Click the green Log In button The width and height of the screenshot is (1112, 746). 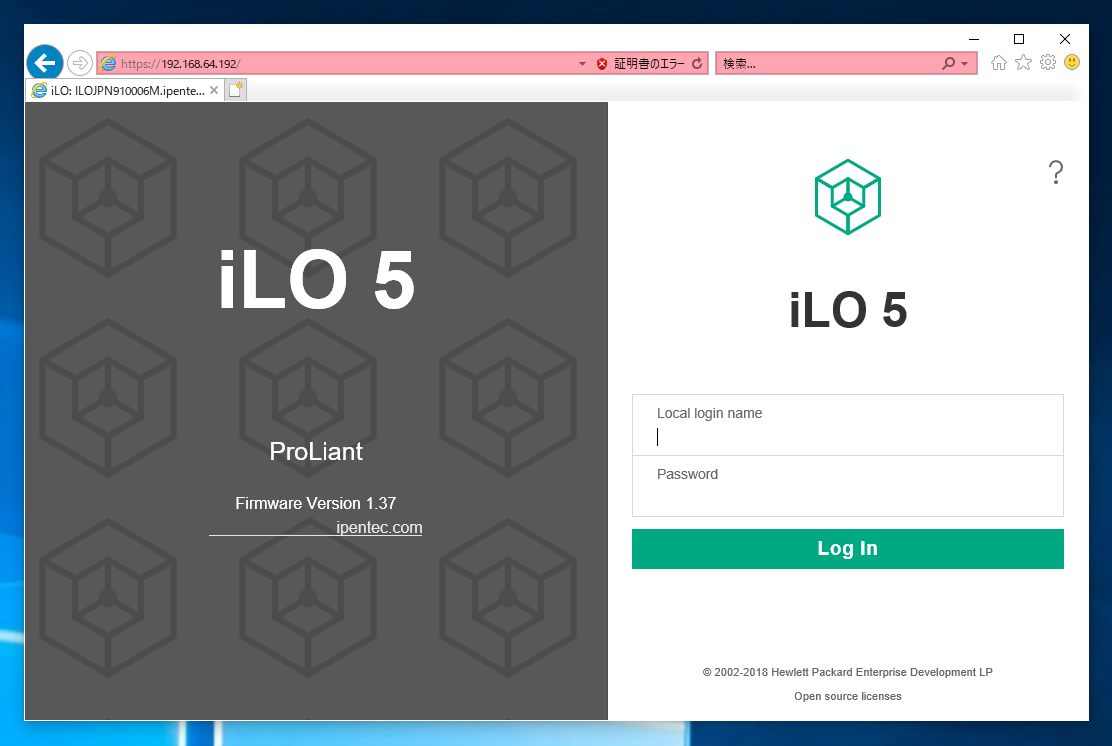[x=847, y=549]
